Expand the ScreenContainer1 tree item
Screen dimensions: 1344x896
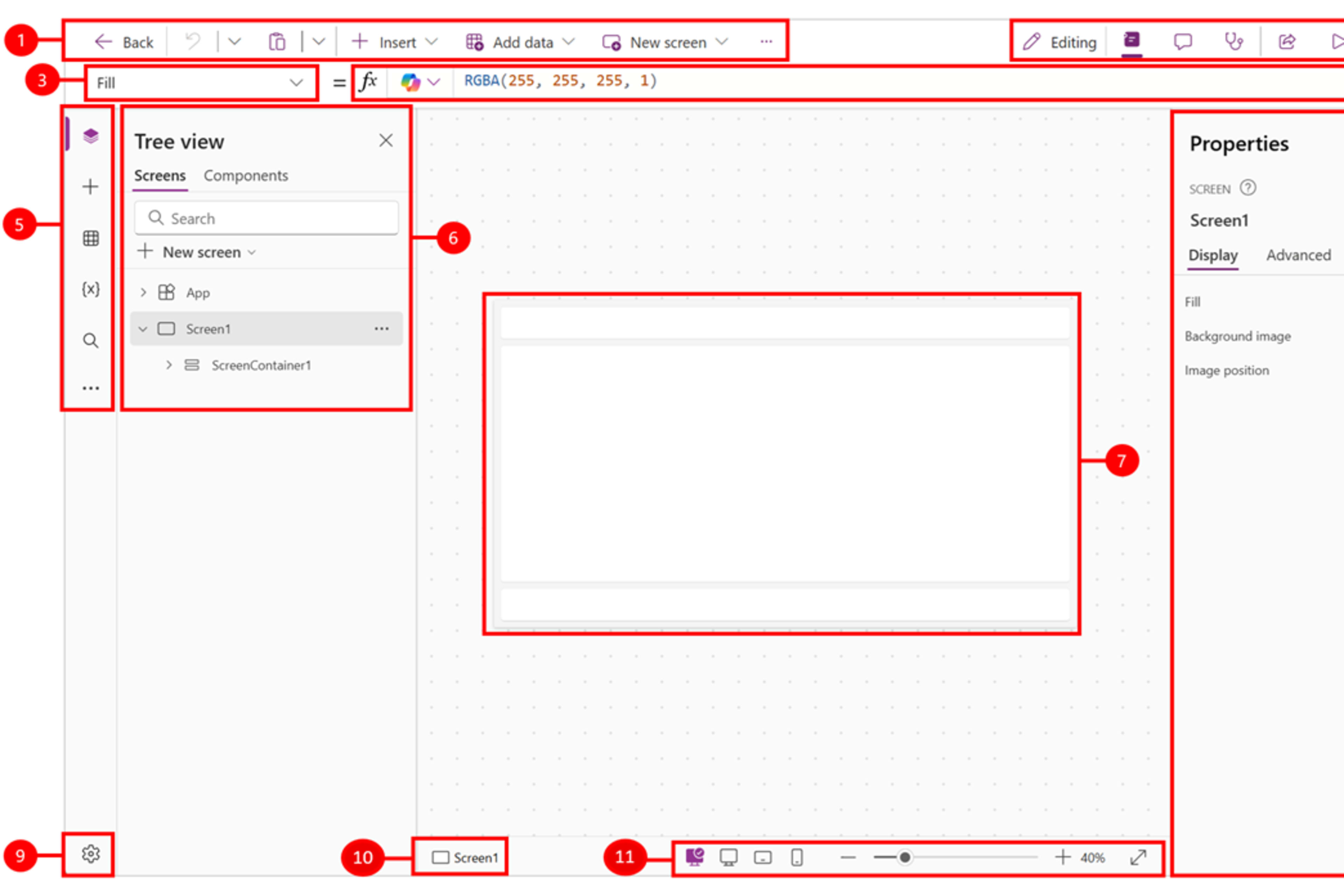click(x=169, y=365)
